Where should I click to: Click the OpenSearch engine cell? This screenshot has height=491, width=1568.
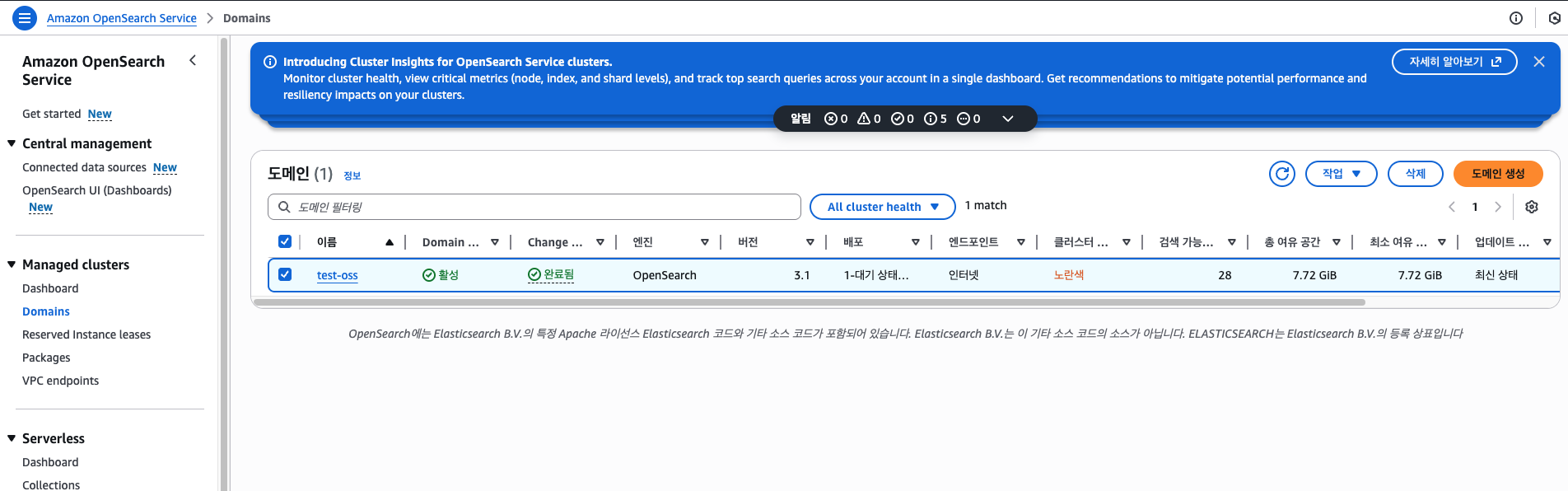tap(665, 275)
